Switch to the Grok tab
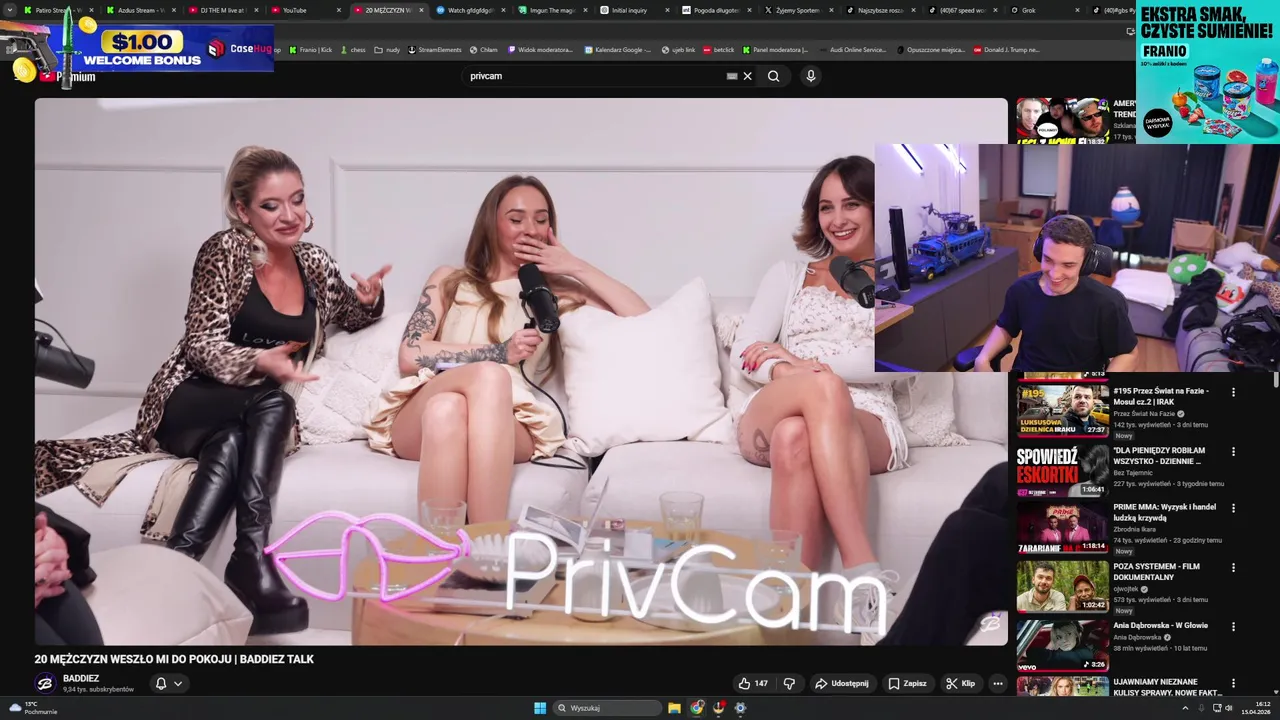Image resolution: width=1280 pixels, height=720 pixels. pos(1044,10)
